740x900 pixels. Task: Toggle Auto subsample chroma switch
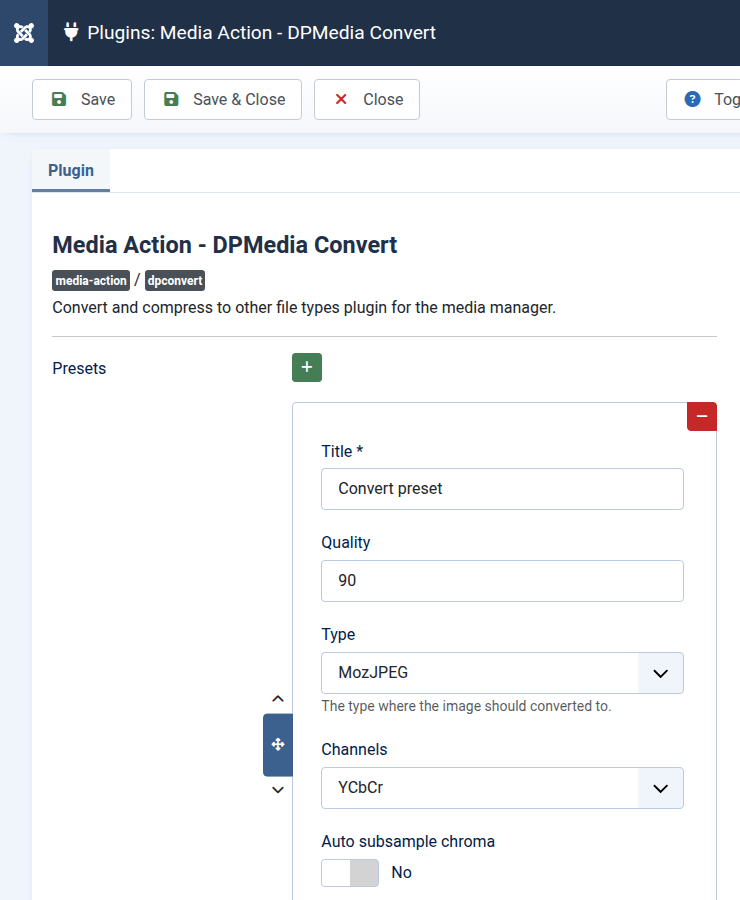pos(350,872)
